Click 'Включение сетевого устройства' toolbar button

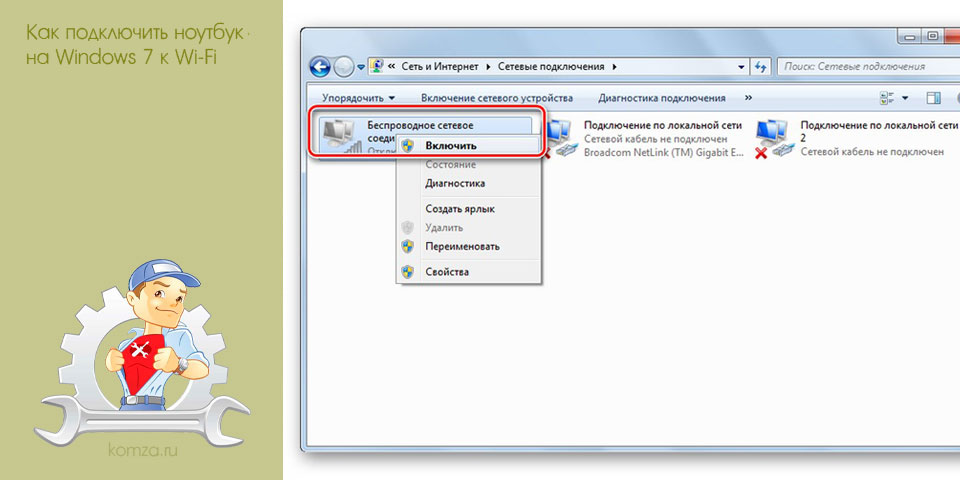[497, 98]
